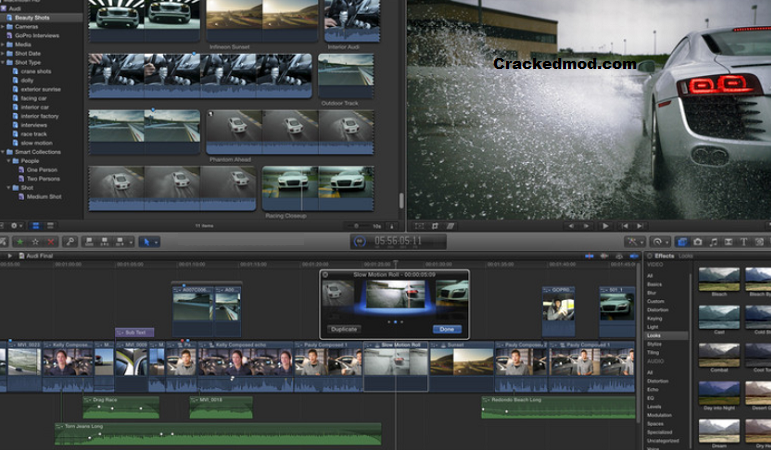Select the Bleach effect thumbnail
Viewport: 771px width, 450px height.
click(x=719, y=280)
